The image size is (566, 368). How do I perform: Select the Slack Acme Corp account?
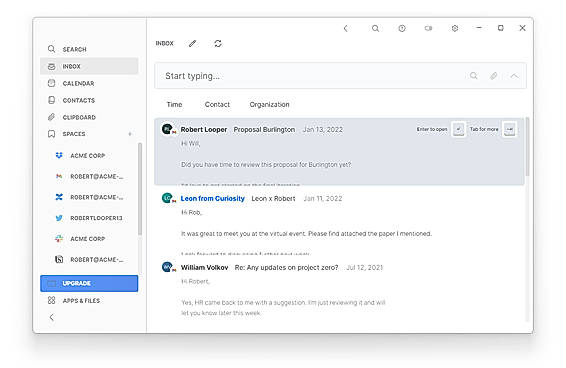coord(80,239)
